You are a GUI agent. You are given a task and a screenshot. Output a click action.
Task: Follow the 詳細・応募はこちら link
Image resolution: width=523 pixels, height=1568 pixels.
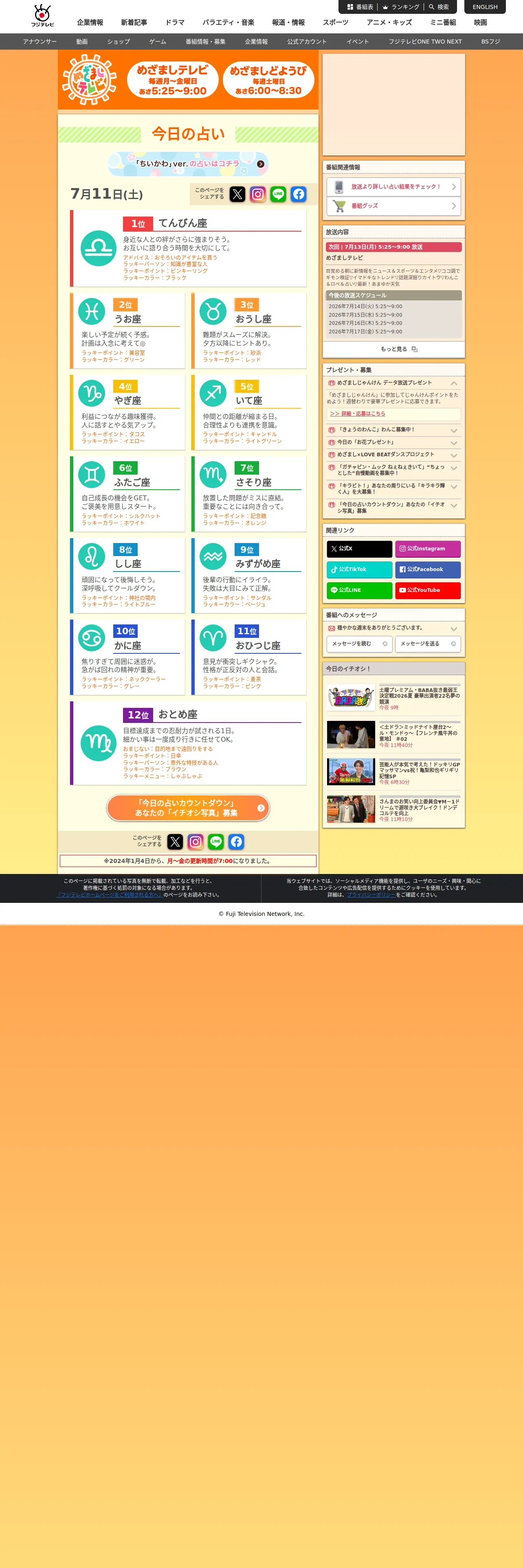[357, 414]
